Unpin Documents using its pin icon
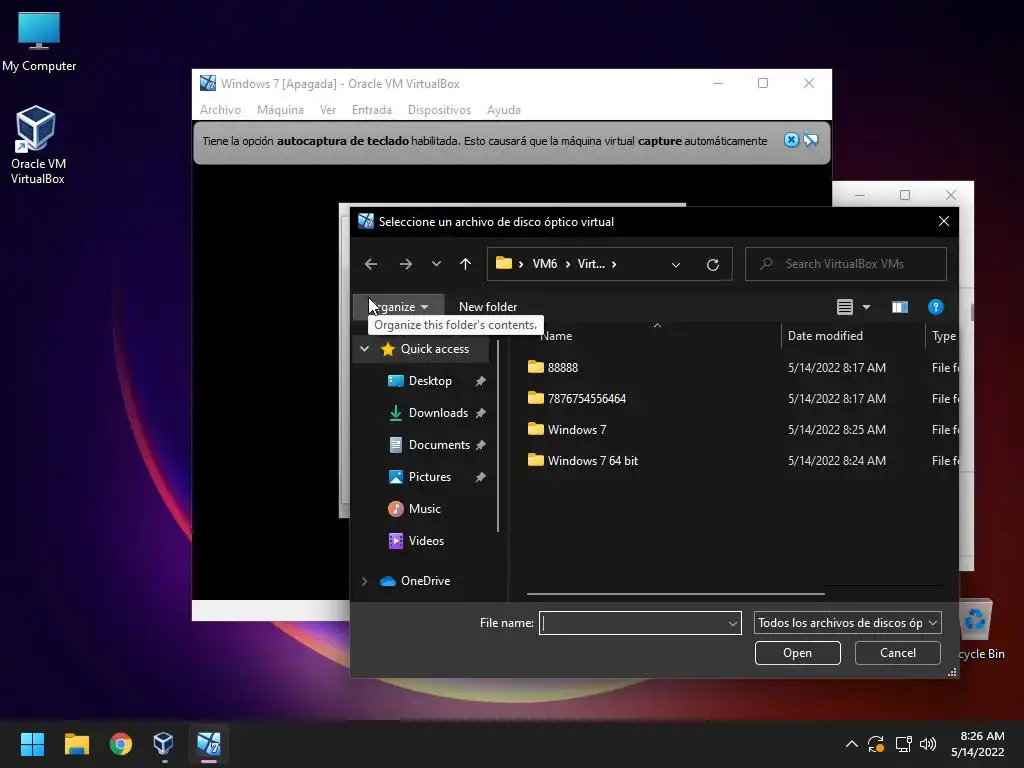Screen dimensions: 1024x768 481,445
